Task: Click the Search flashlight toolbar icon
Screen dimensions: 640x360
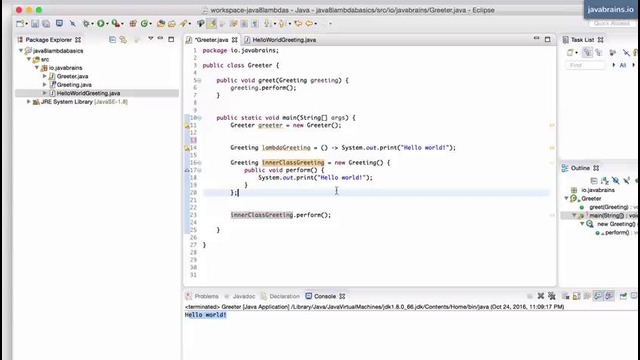Action: (x=183, y=24)
